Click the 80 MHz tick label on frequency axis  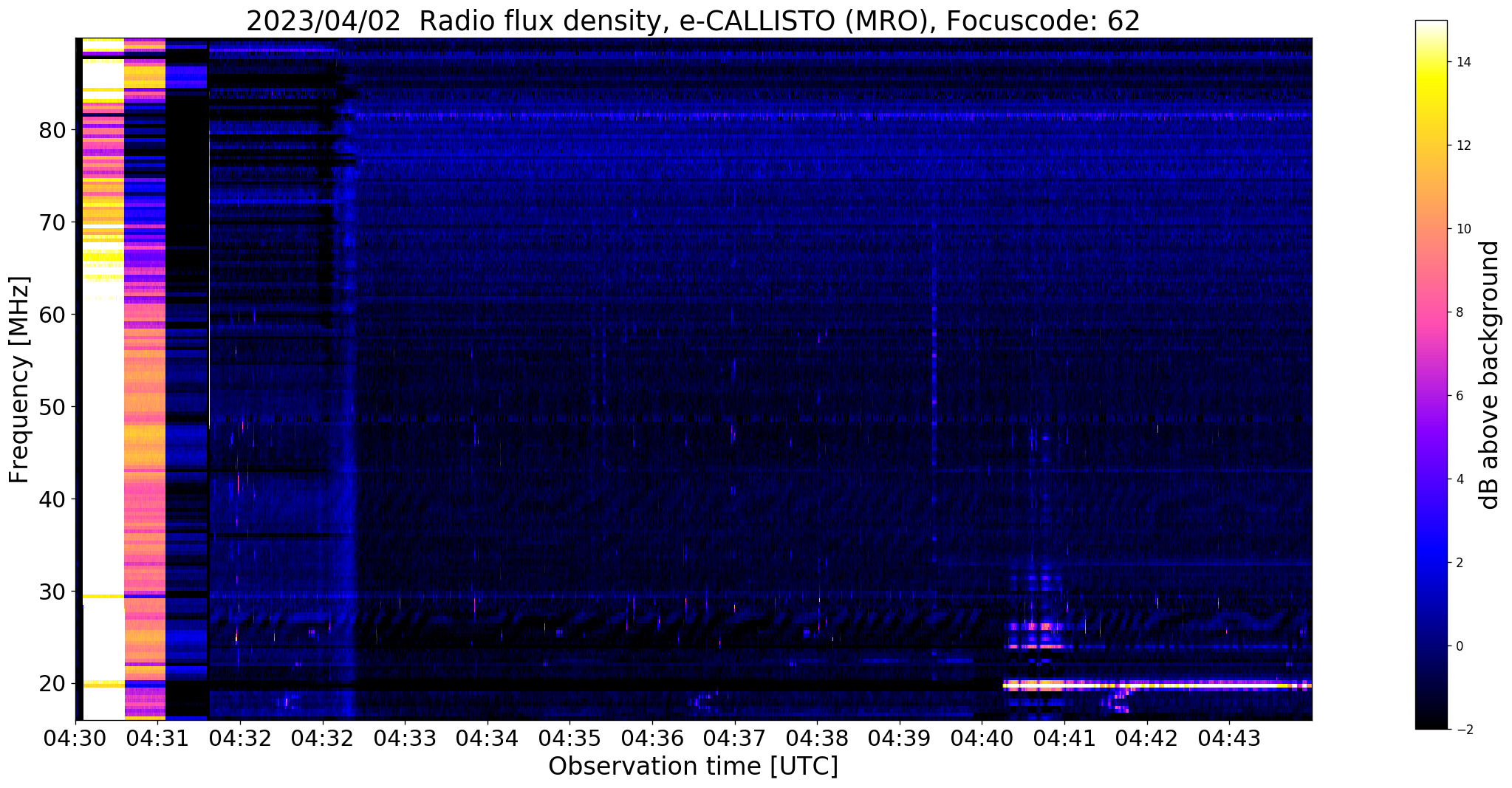tap(52, 130)
